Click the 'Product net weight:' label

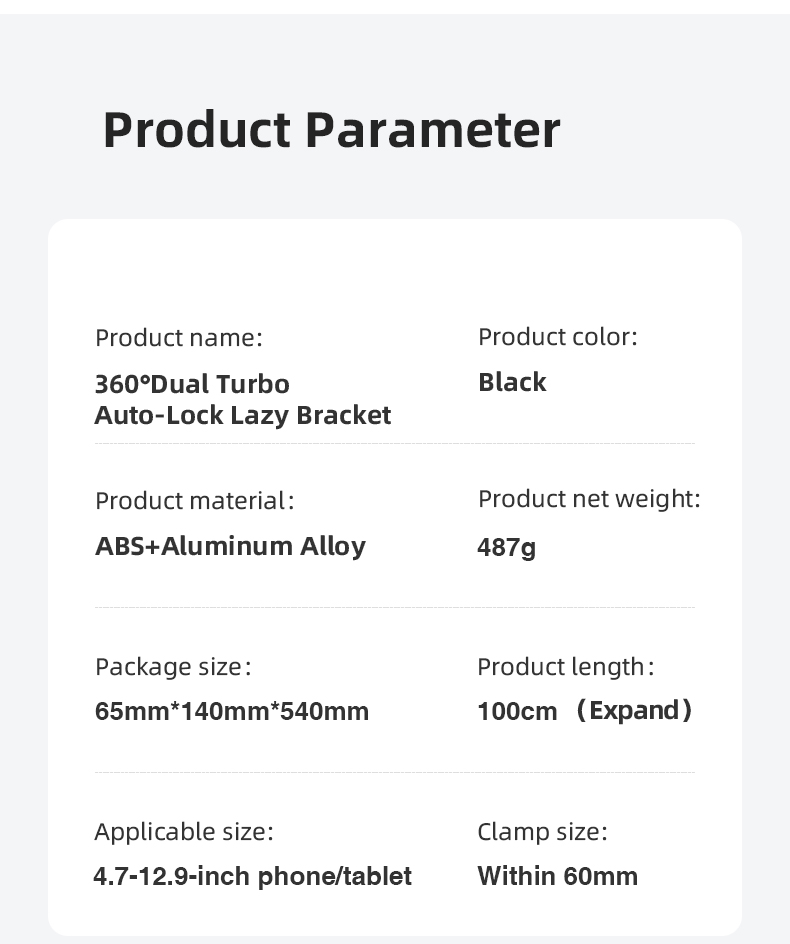589,499
